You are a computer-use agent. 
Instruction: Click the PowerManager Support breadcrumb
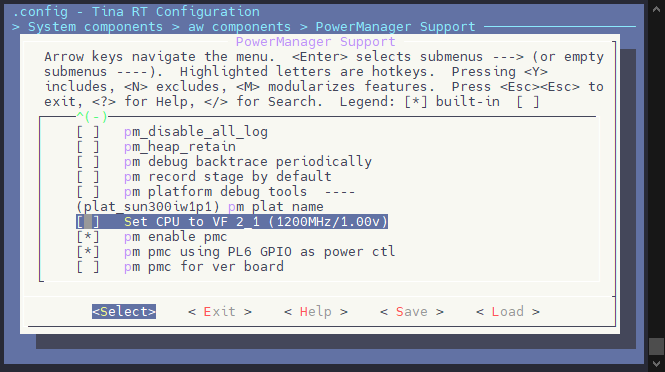point(395,27)
